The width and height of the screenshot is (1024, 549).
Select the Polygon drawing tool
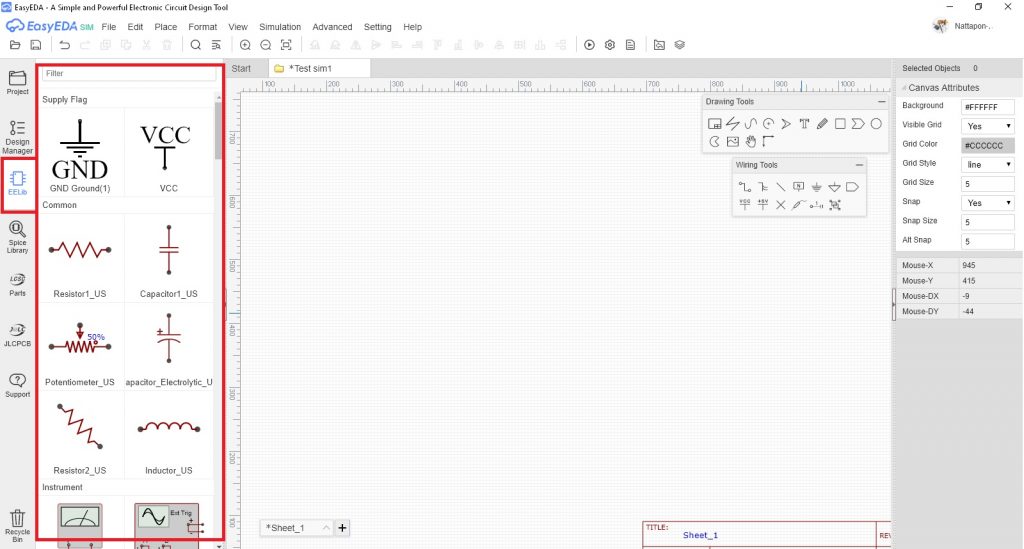858,123
